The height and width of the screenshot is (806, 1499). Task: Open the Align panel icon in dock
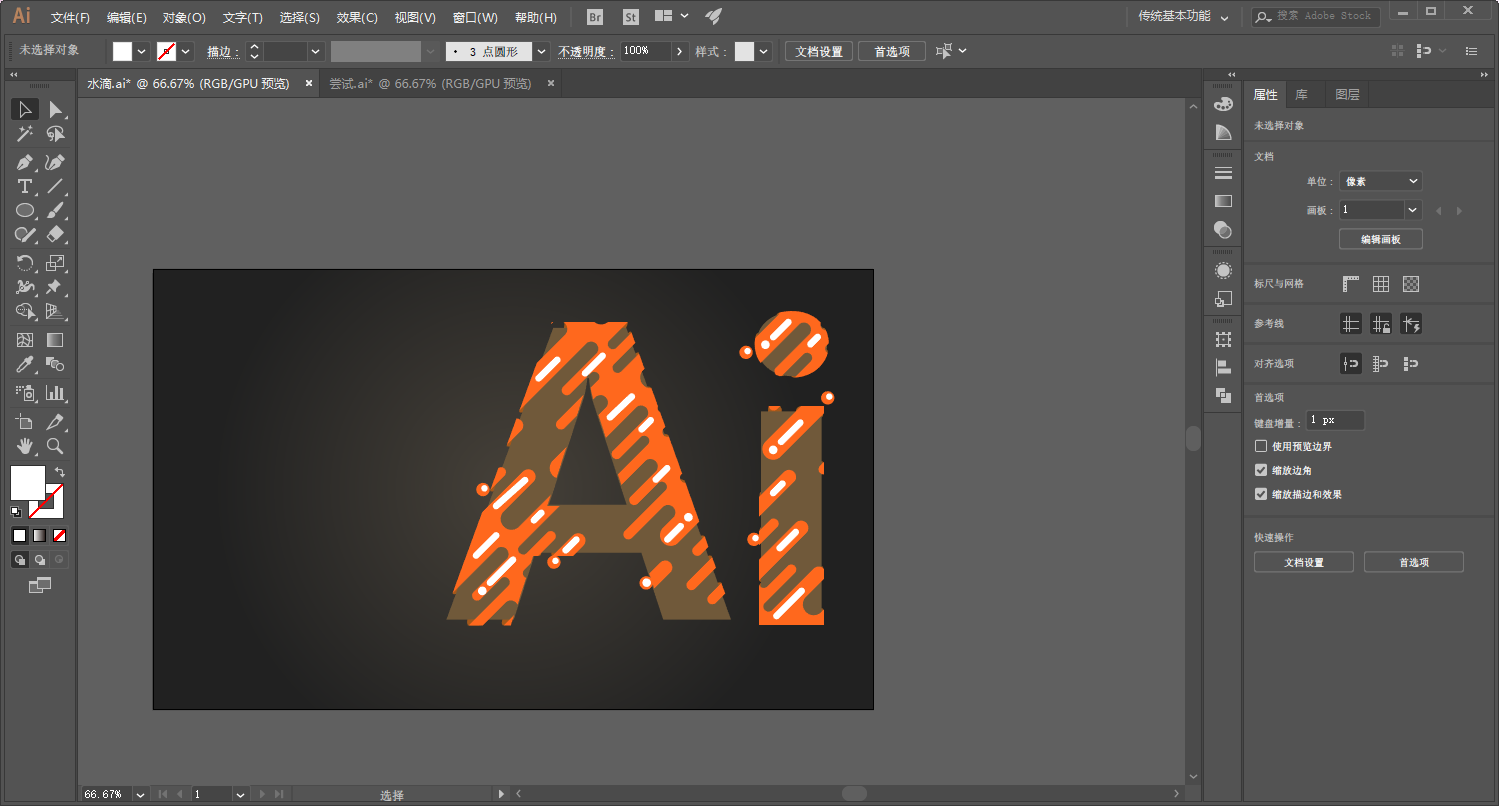[x=1223, y=367]
